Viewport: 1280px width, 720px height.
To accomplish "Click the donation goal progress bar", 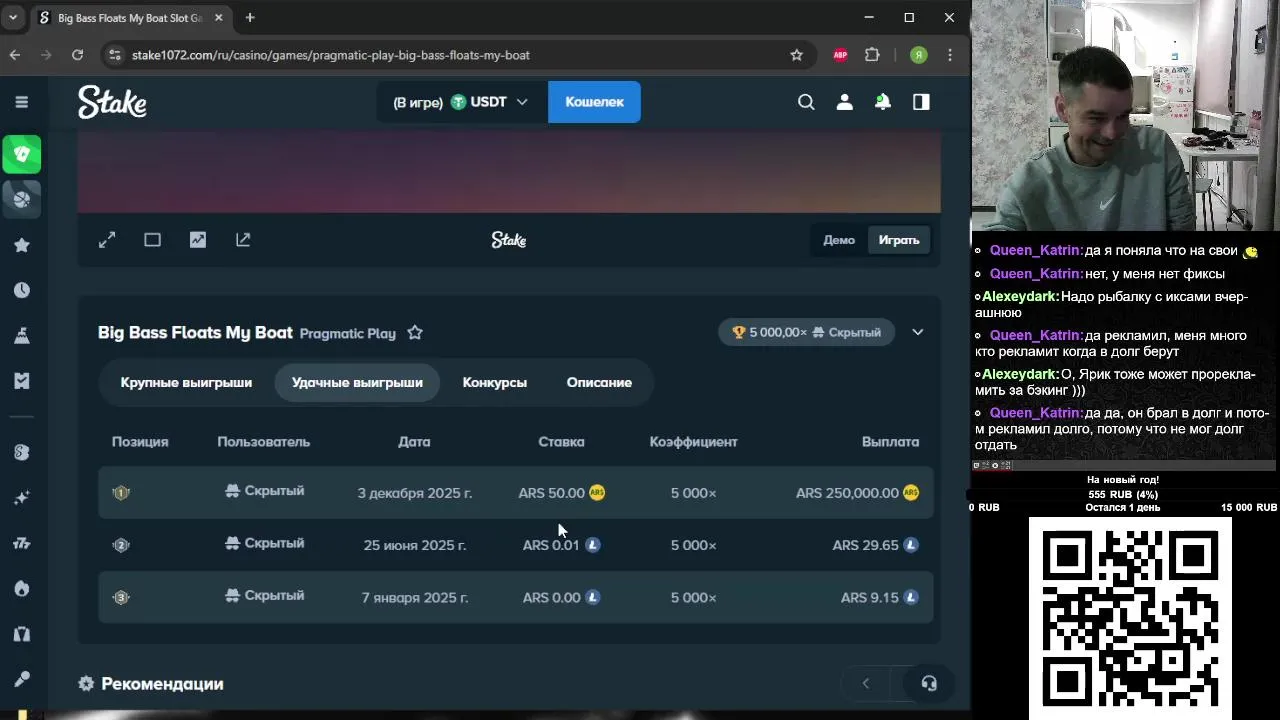I will tap(1123, 494).
